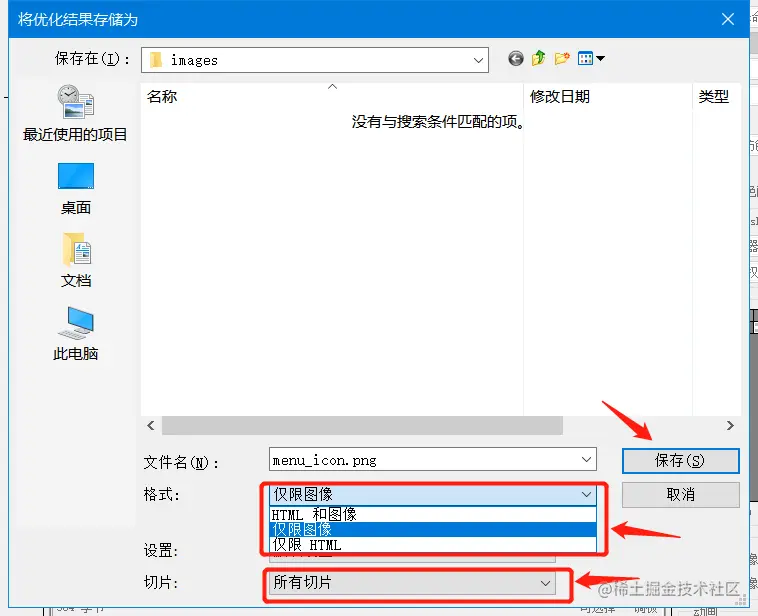Go to 桌面 in the places bar

pyautogui.click(x=76, y=189)
